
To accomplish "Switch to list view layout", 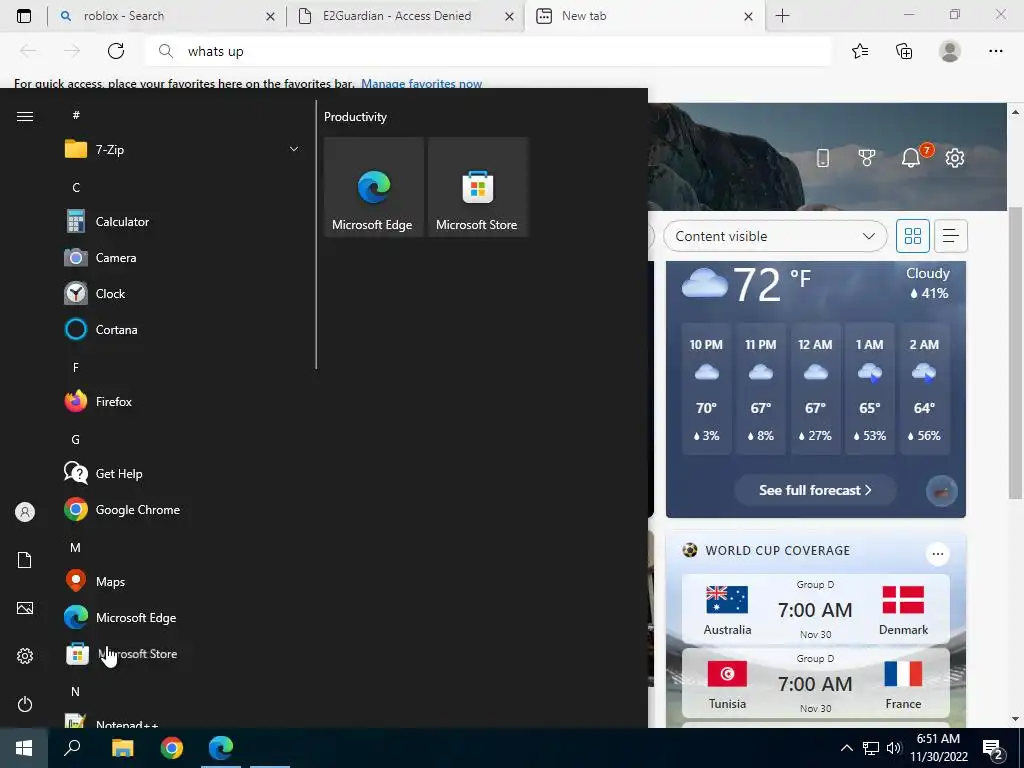I will click(951, 236).
